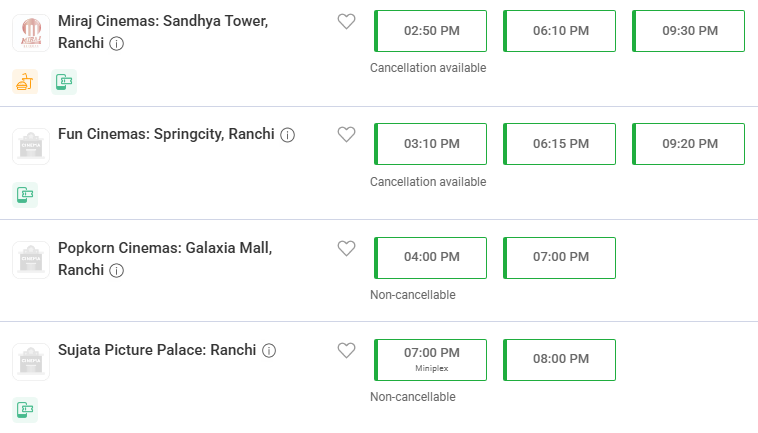Select 02:50 PM show at Miraj Cinemas
The height and width of the screenshot is (433, 758).
tap(430, 31)
